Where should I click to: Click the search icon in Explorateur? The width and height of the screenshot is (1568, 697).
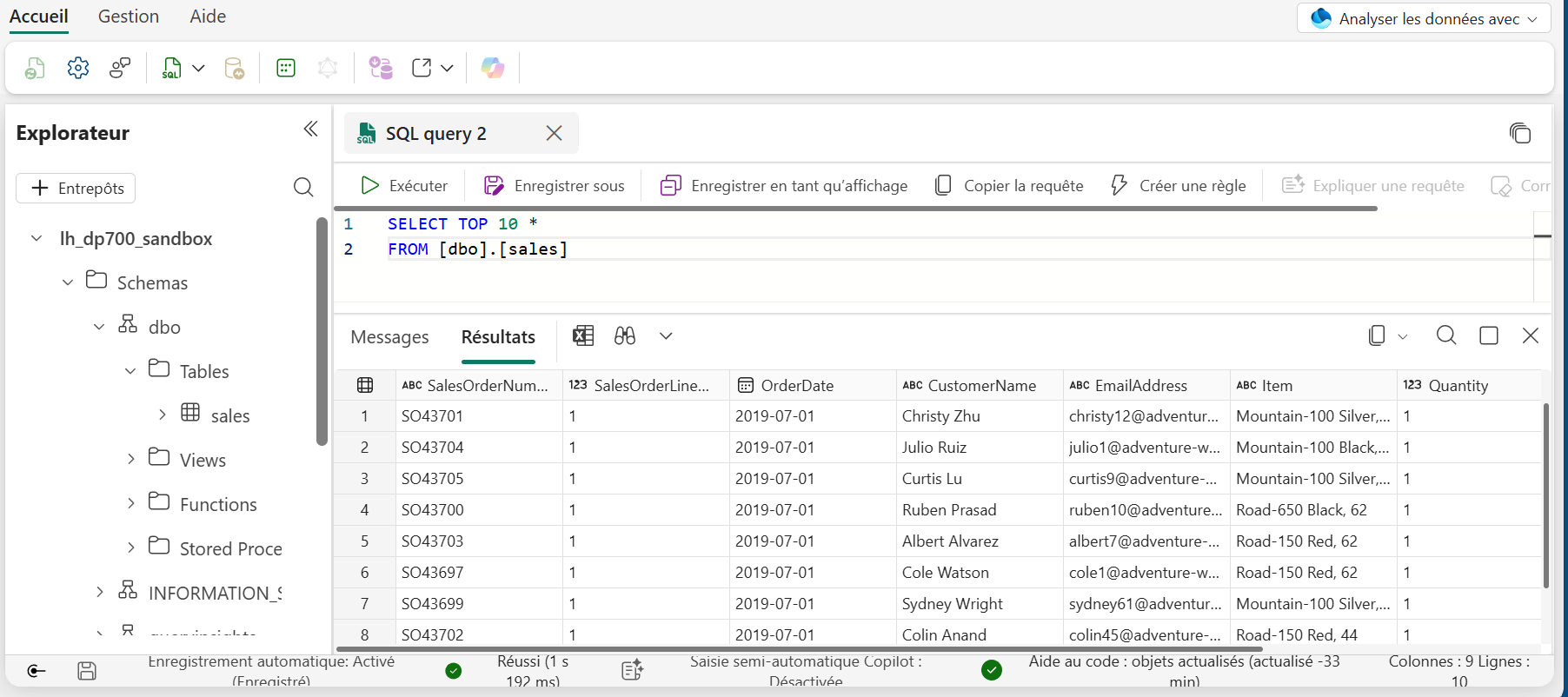tap(303, 187)
